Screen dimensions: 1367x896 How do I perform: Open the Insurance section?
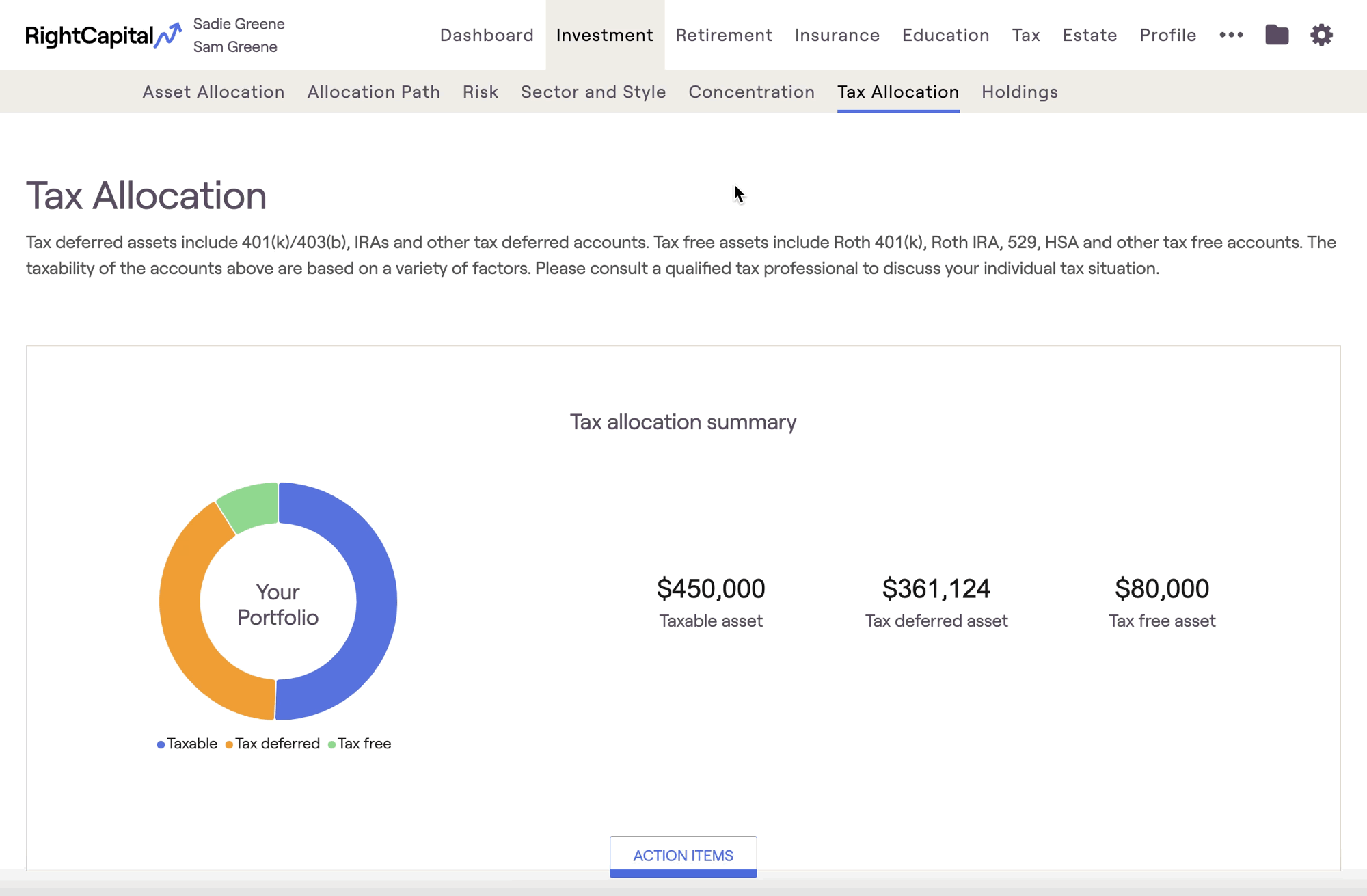837,35
